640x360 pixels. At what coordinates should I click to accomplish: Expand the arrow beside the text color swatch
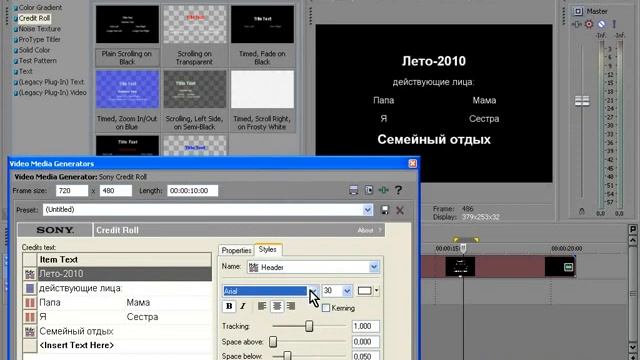[376, 291]
